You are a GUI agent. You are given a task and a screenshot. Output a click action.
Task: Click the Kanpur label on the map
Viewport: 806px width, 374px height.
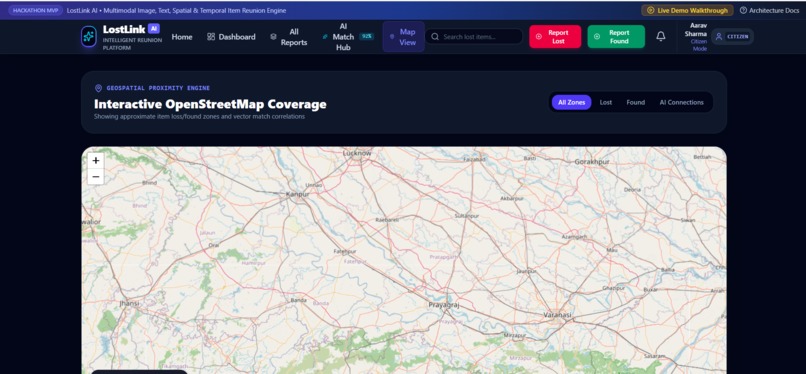[298, 194]
